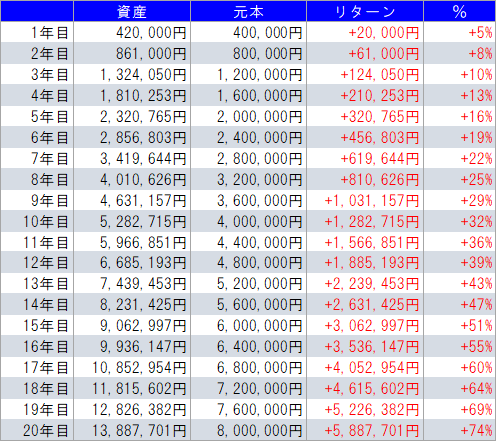Click return value +20,000円
Image resolution: width=497 pixels, height=442 pixels.
coord(384,33)
